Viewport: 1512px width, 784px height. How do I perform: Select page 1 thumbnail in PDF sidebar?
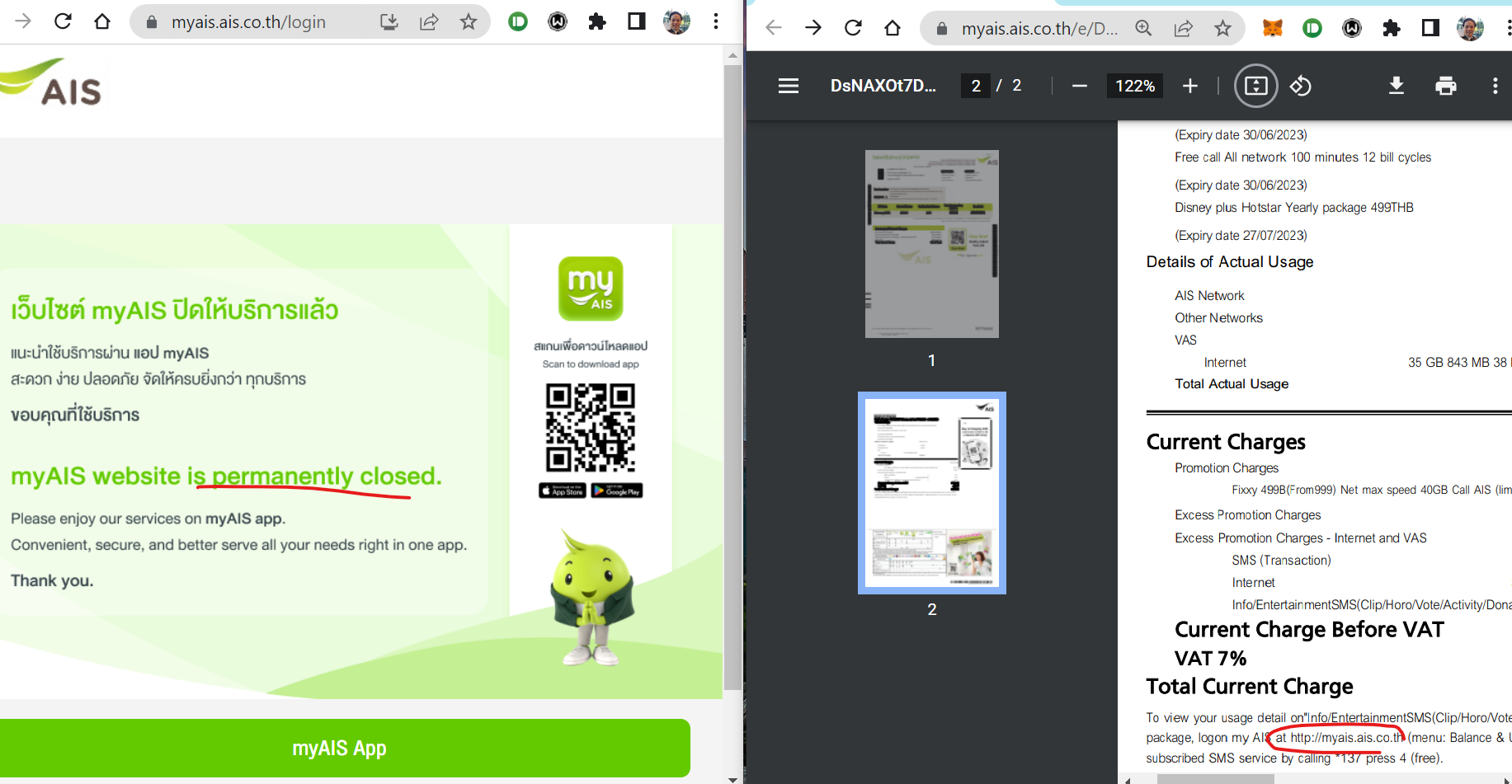[932, 244]
